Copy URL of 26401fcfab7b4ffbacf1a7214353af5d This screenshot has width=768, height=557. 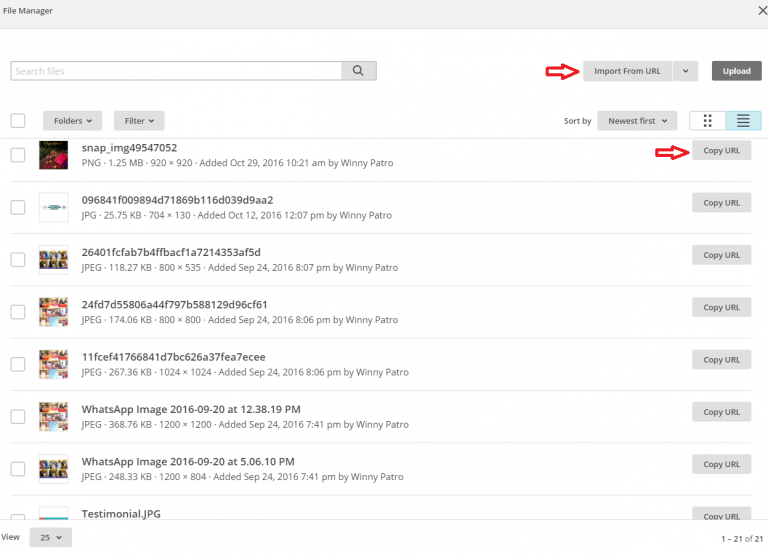721,255
